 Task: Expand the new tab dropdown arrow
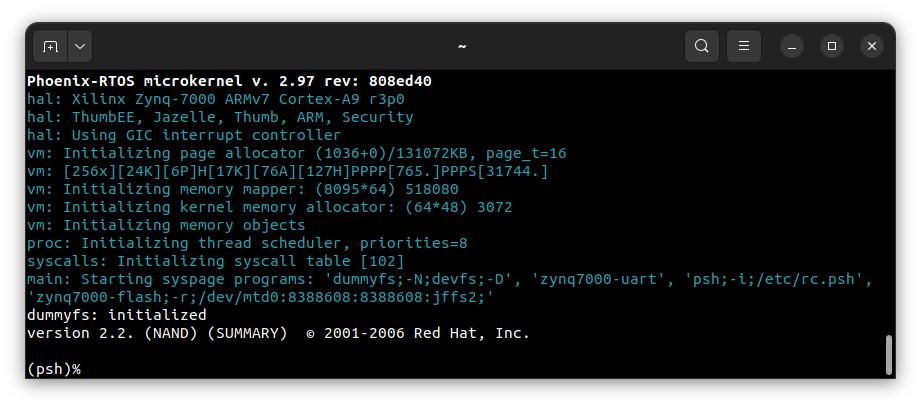(79, 46)
